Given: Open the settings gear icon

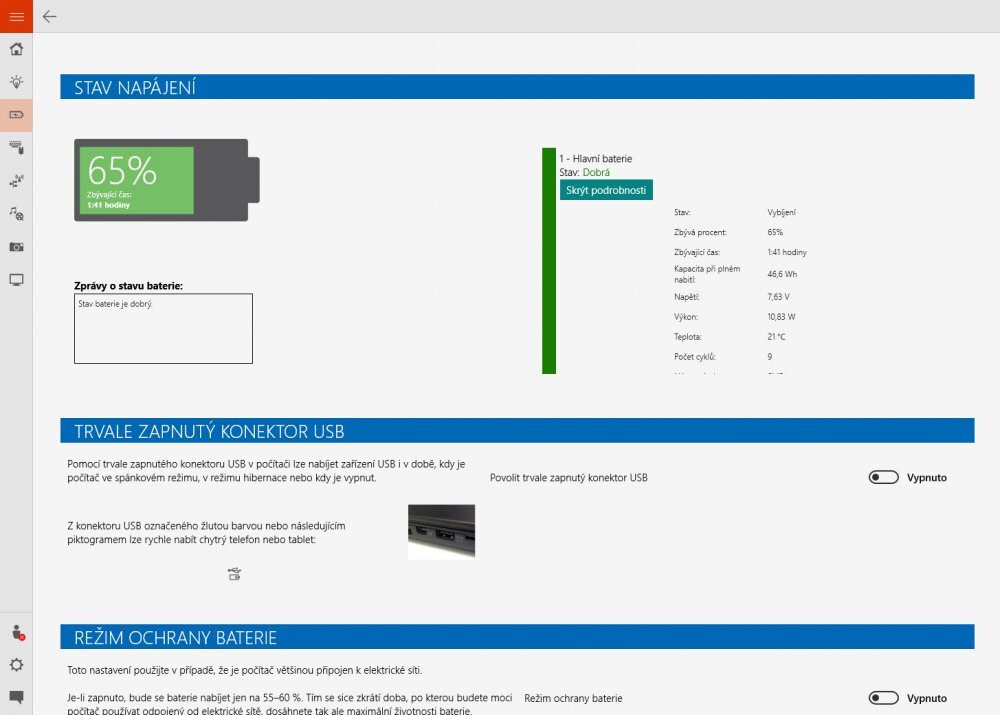Looking at the screenshot, I should click(x=16, y=664).
